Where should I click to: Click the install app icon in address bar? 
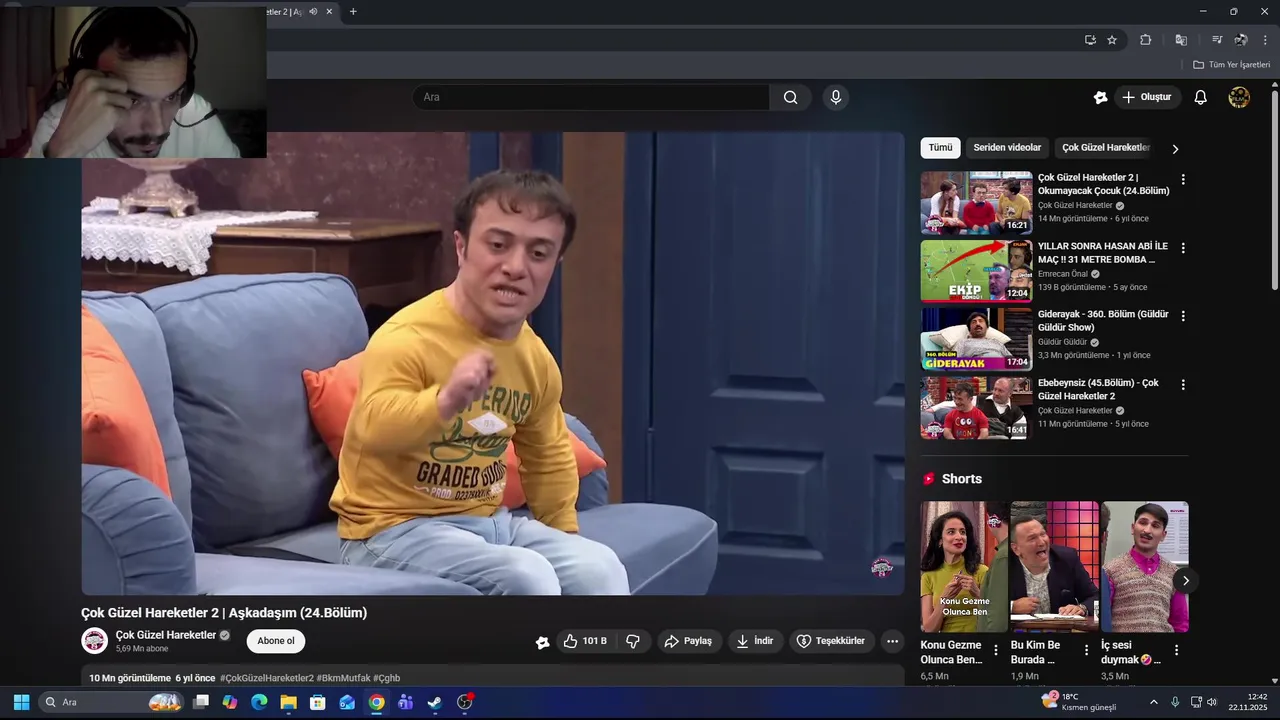coord(1090,40)
